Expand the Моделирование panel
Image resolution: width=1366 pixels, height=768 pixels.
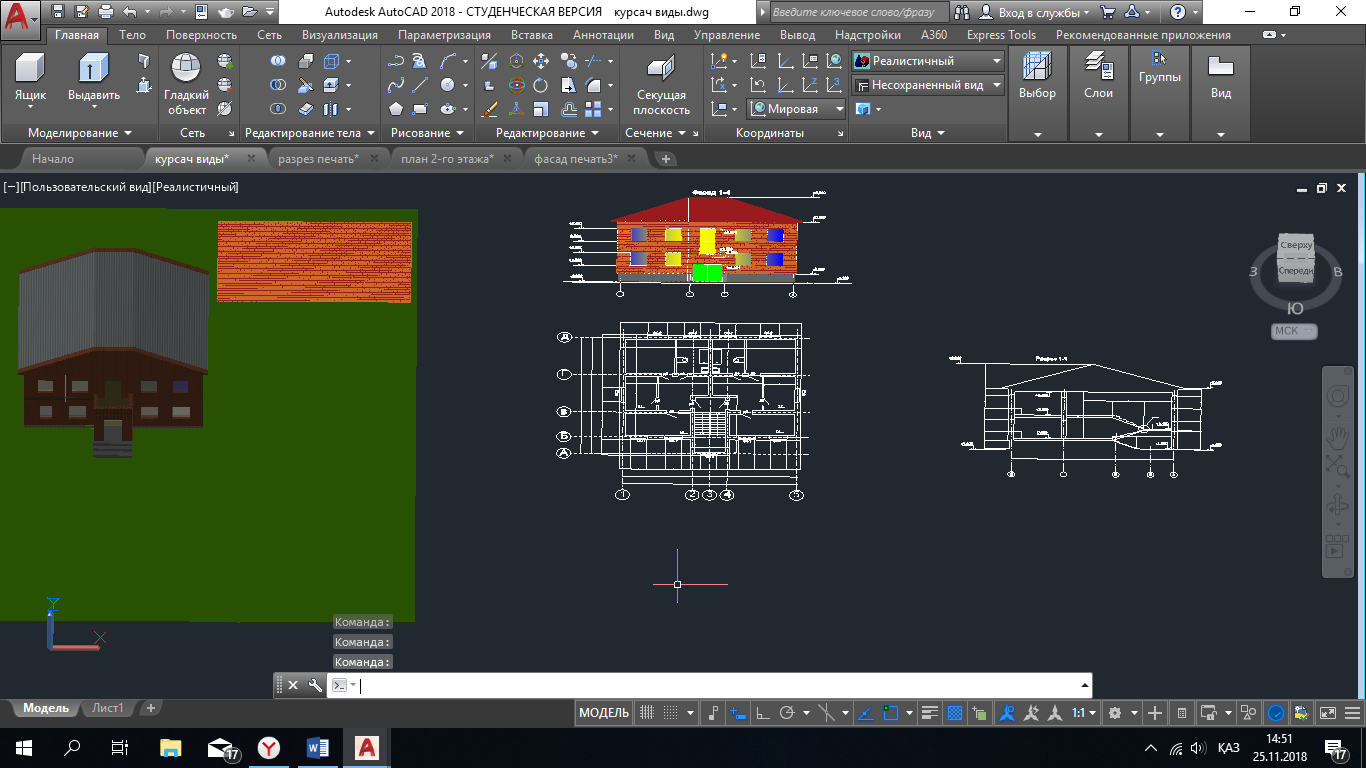(79, 133)
